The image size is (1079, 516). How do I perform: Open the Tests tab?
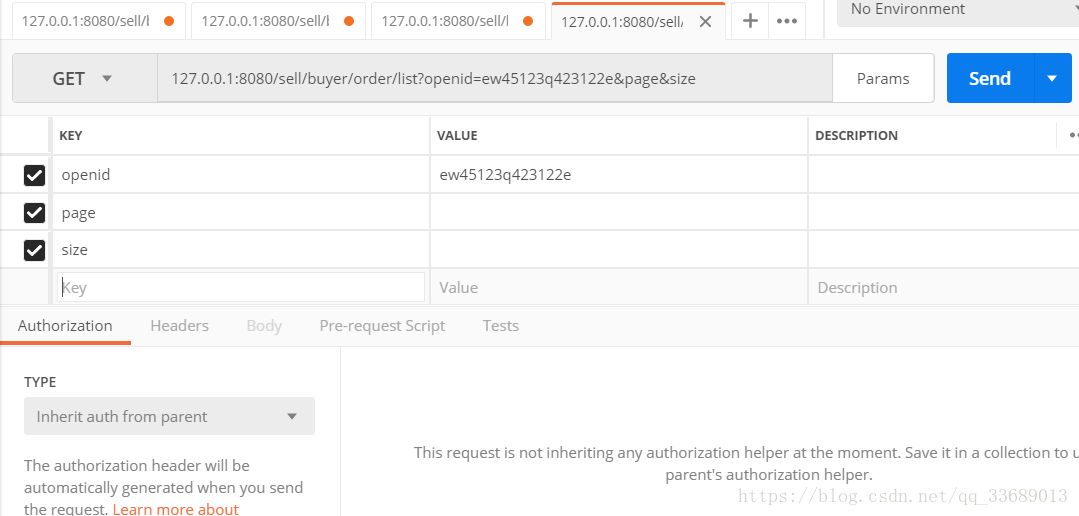tap(500, 325)
